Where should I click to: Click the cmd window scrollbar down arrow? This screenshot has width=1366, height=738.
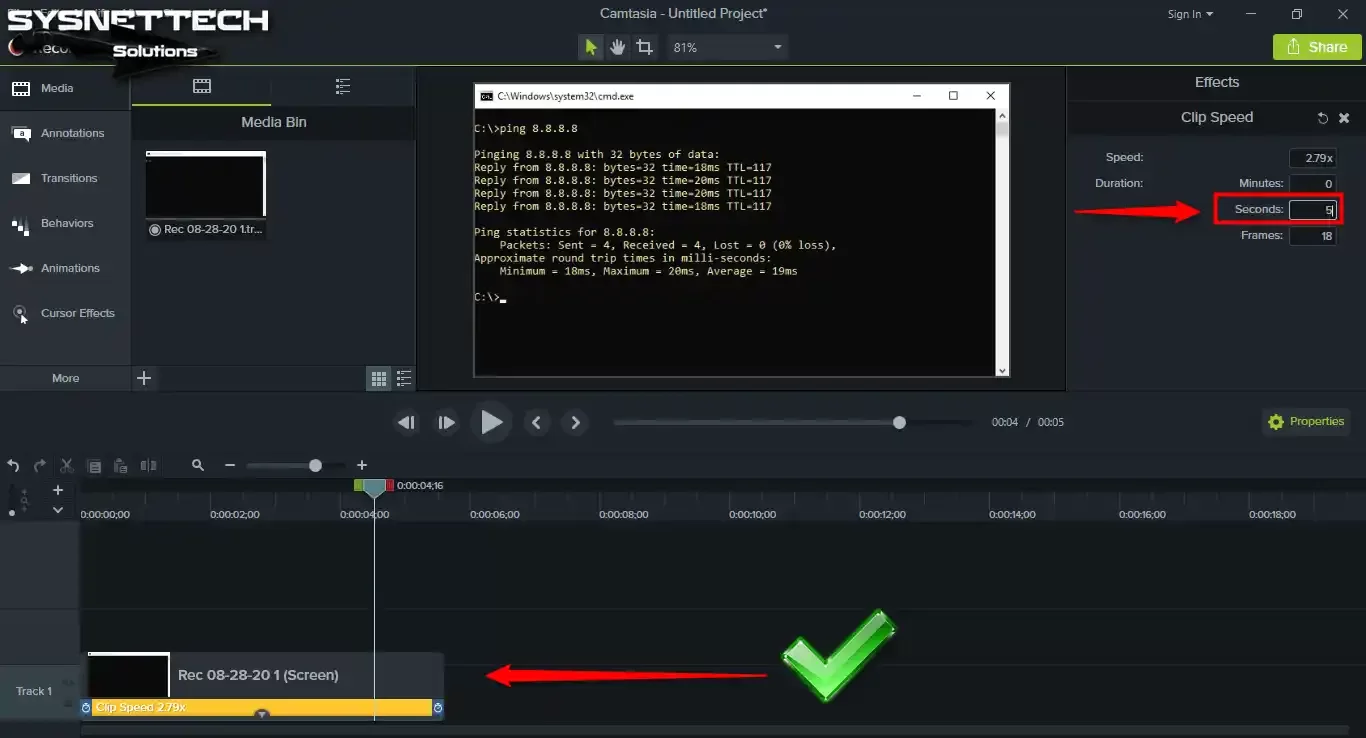1003,370
